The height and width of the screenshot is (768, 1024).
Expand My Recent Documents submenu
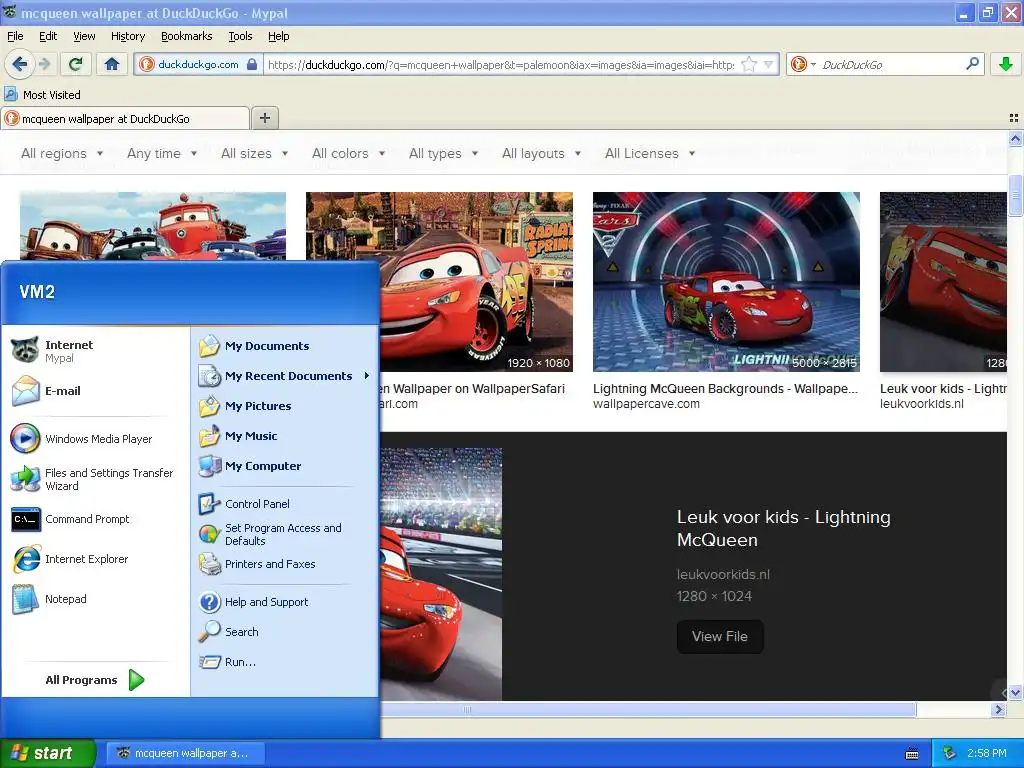point(285,376)
